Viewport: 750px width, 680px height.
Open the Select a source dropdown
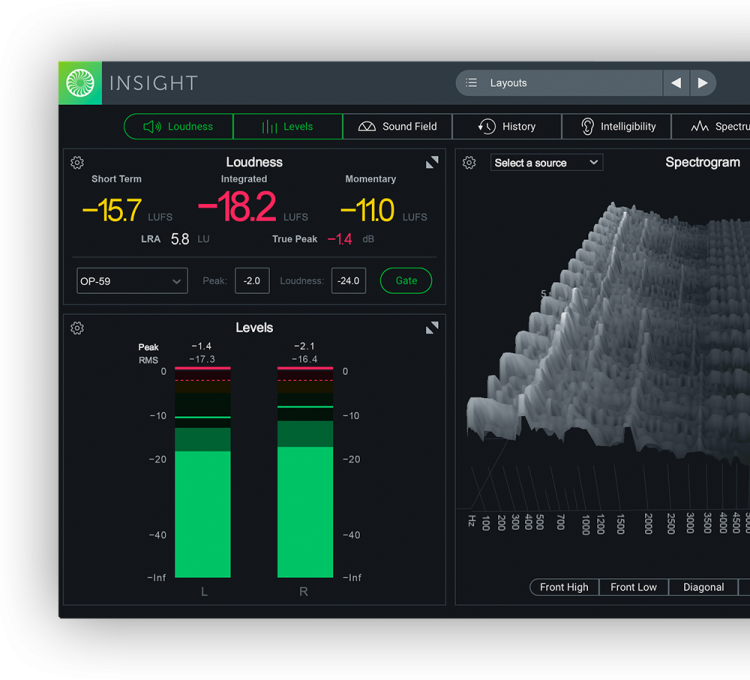(x=546, y=163)
